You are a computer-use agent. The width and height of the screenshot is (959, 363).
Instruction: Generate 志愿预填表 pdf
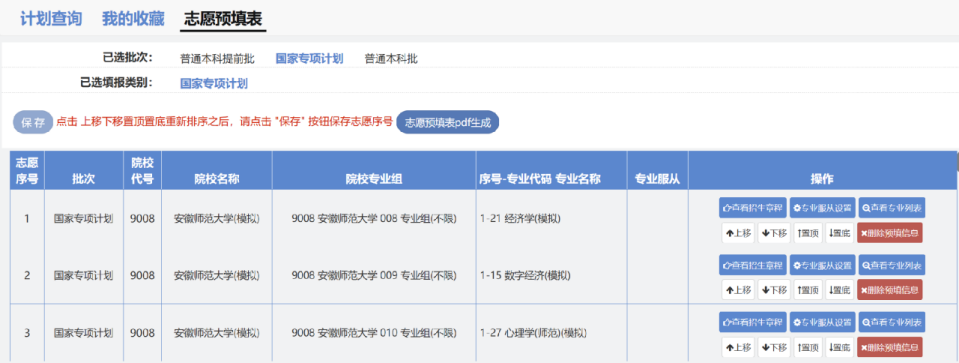pyautogui.click(x=448, y=122)
